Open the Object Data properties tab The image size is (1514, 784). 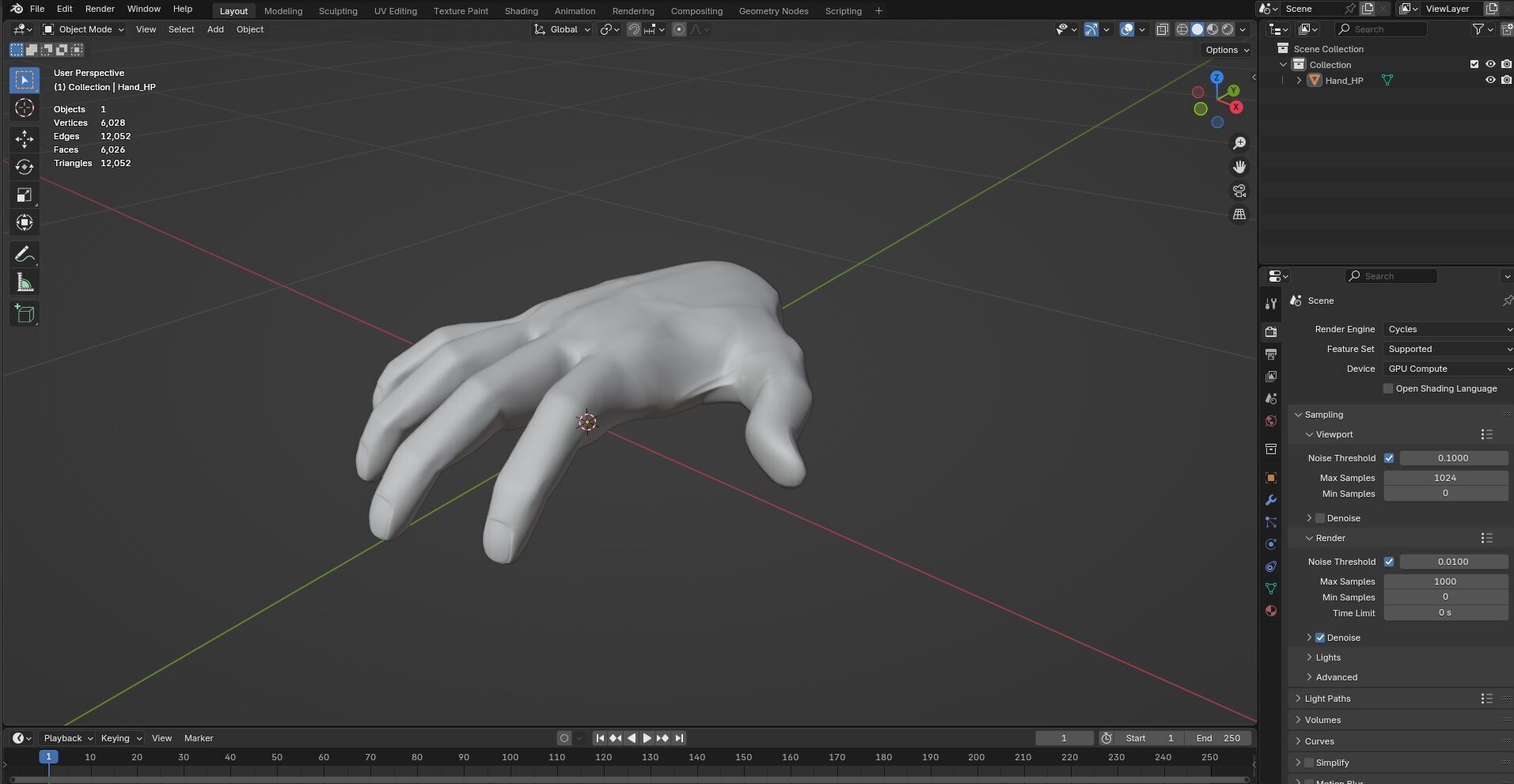coord(1271,589)
